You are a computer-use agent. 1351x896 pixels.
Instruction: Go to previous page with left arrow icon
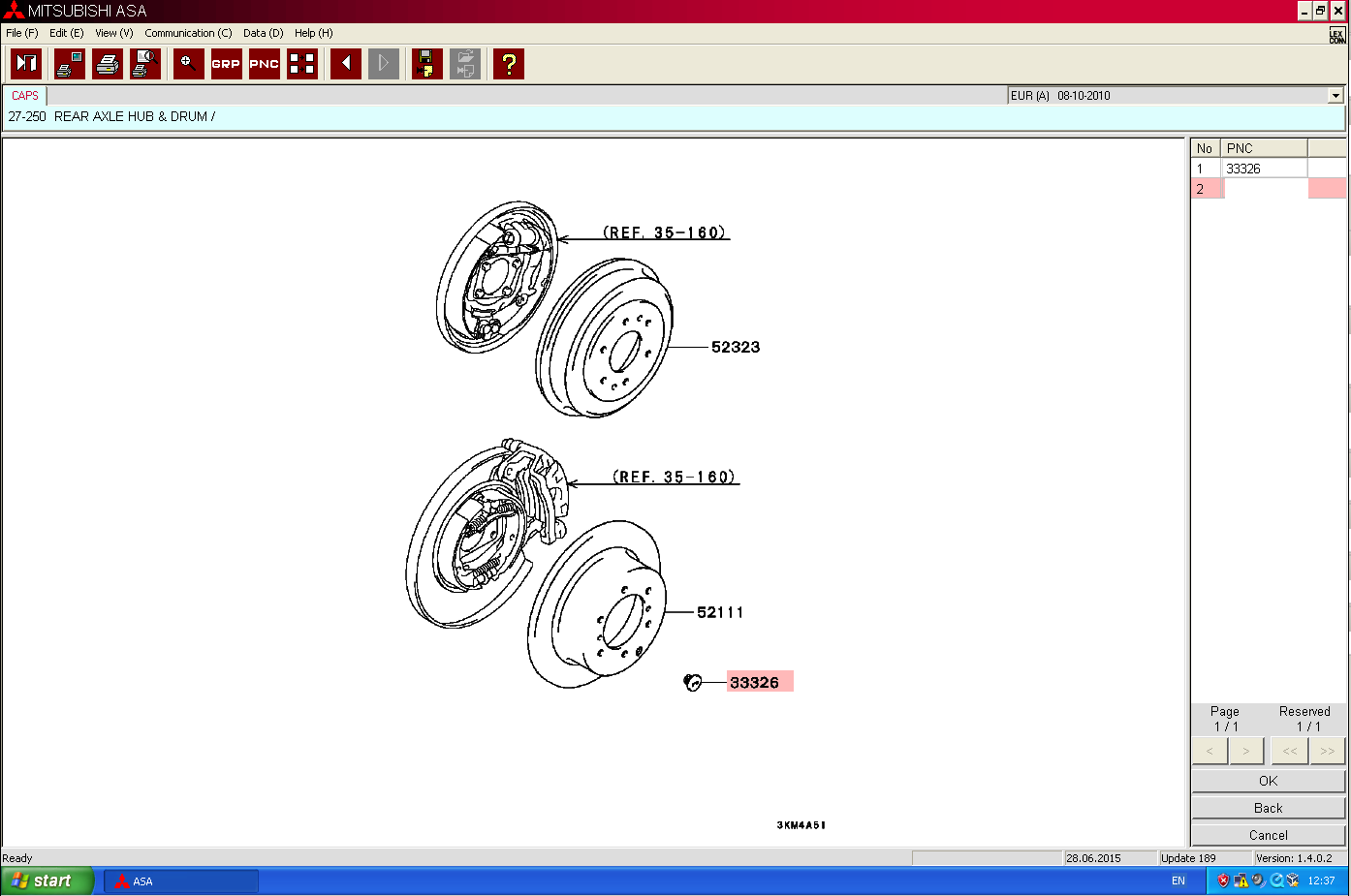346,64
